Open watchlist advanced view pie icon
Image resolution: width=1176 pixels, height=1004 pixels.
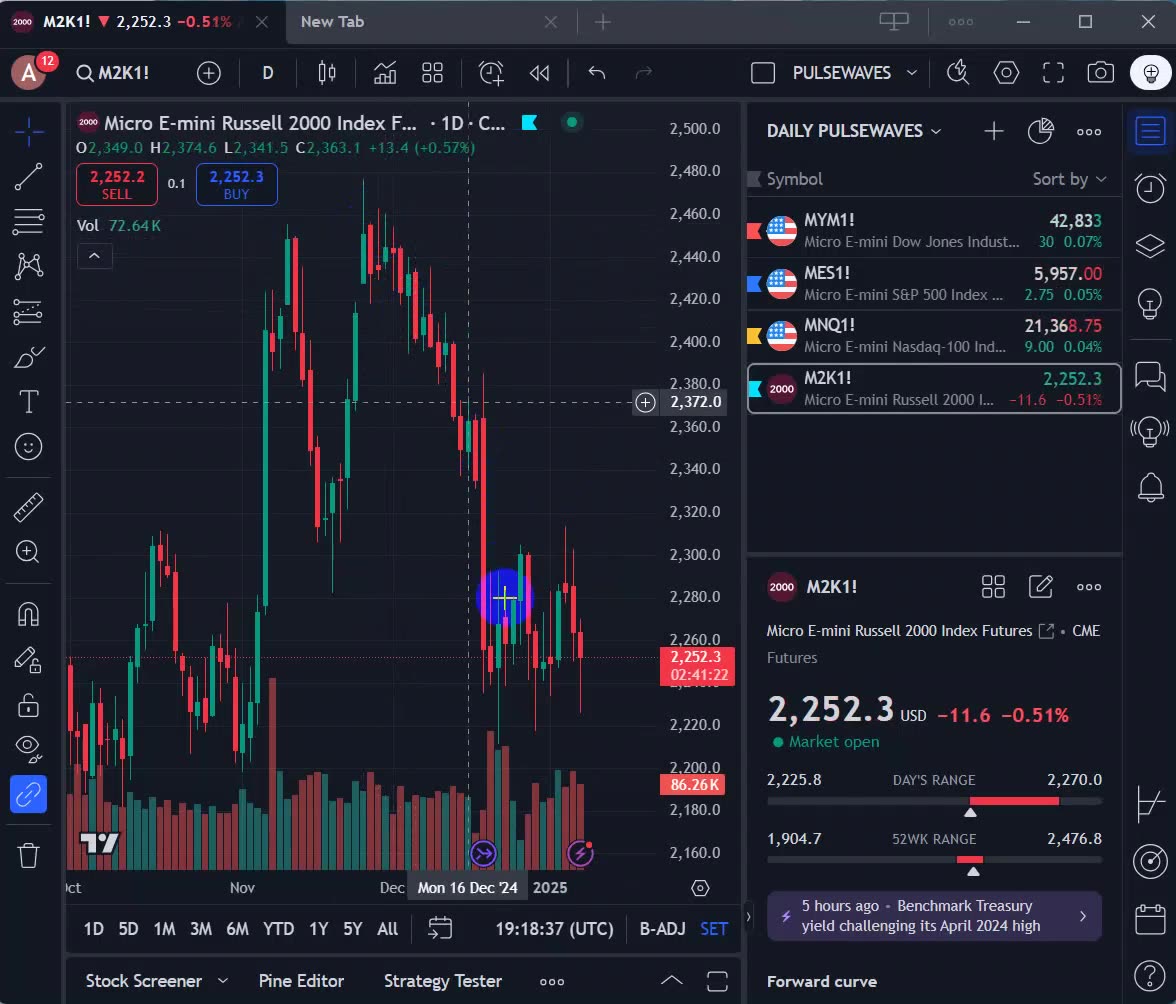(1040, 131)
